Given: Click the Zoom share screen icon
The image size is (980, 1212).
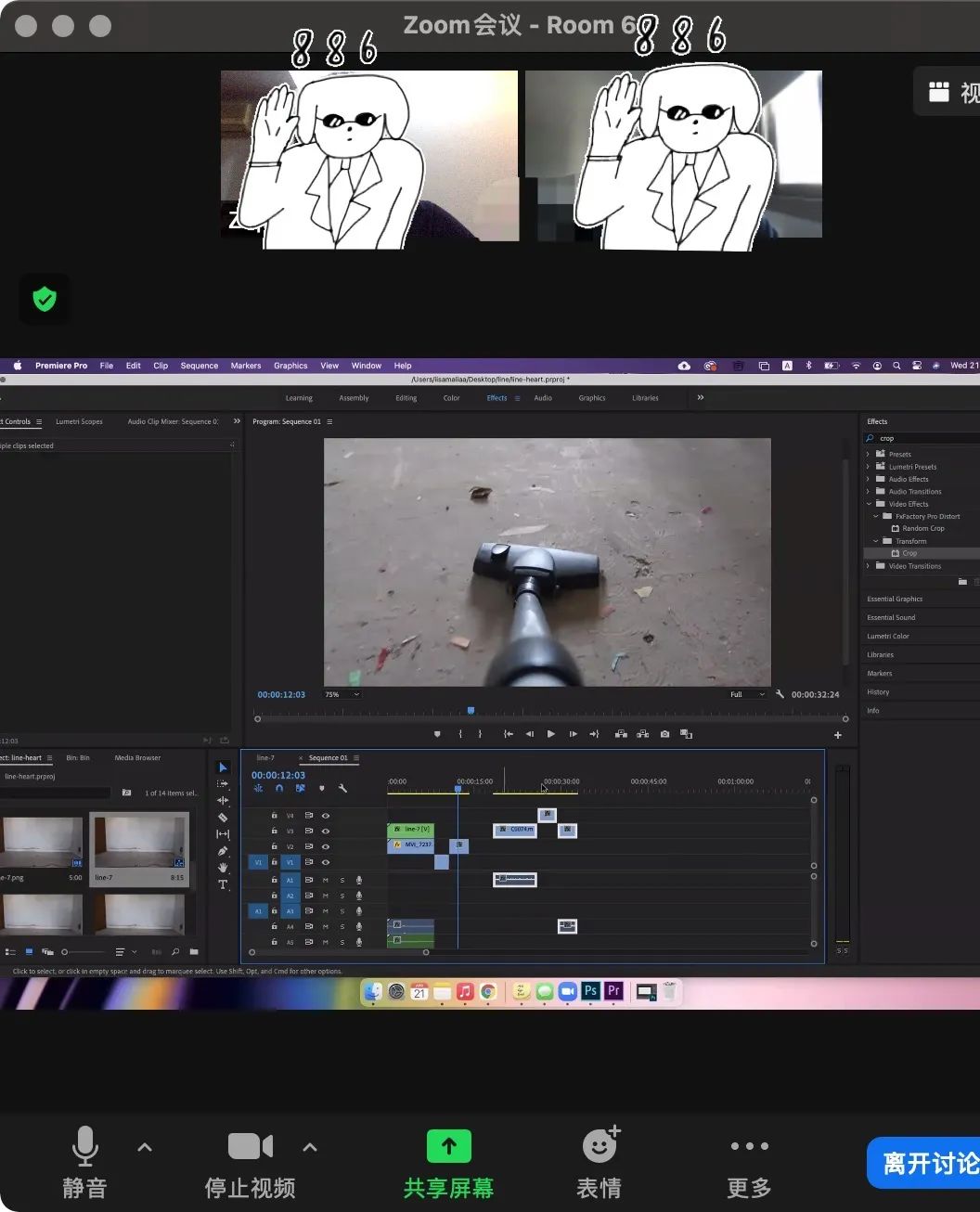Looking at the screenshot, I should pos(449,1146).
